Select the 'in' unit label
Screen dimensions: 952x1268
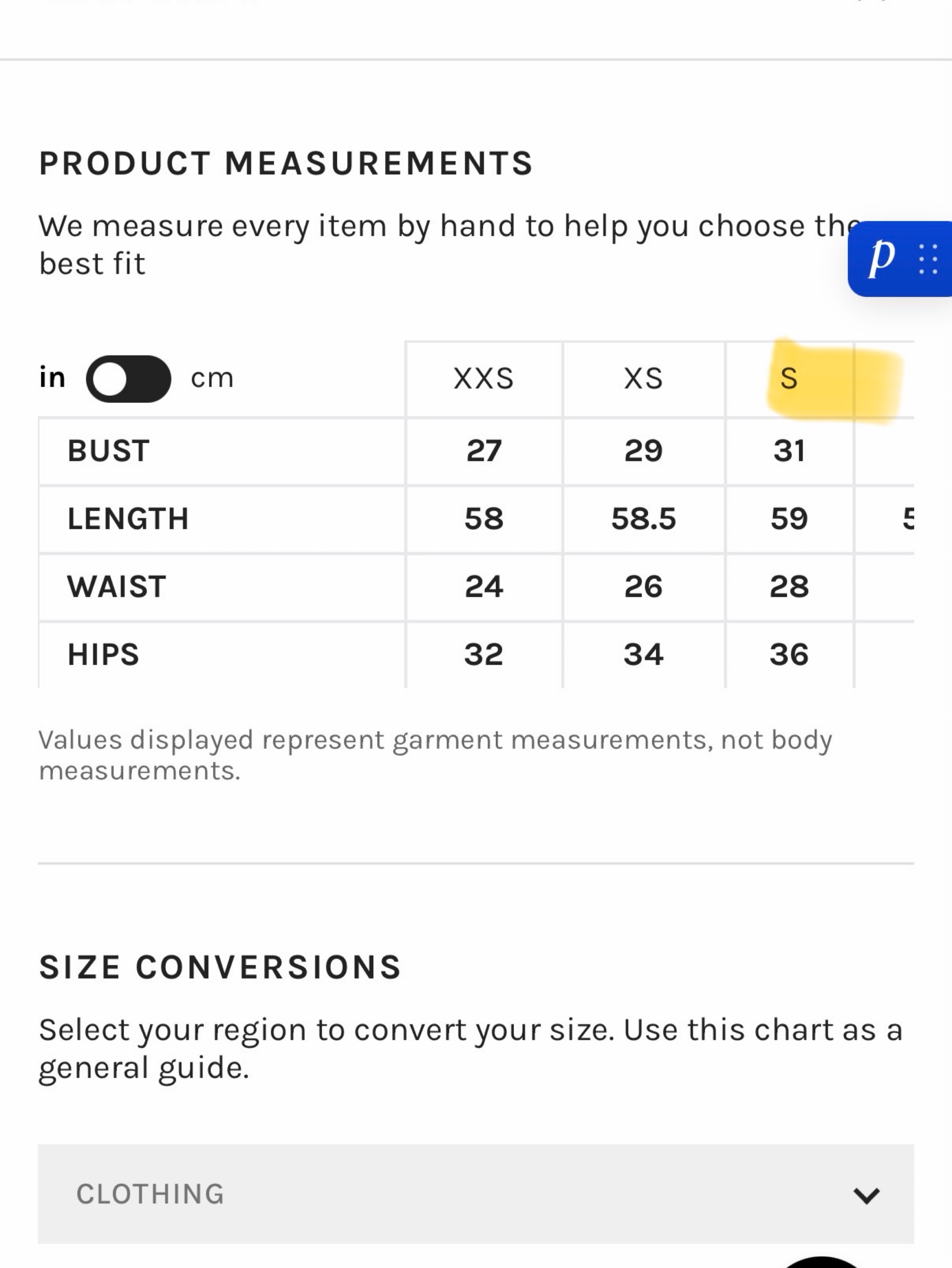[52, 378]
